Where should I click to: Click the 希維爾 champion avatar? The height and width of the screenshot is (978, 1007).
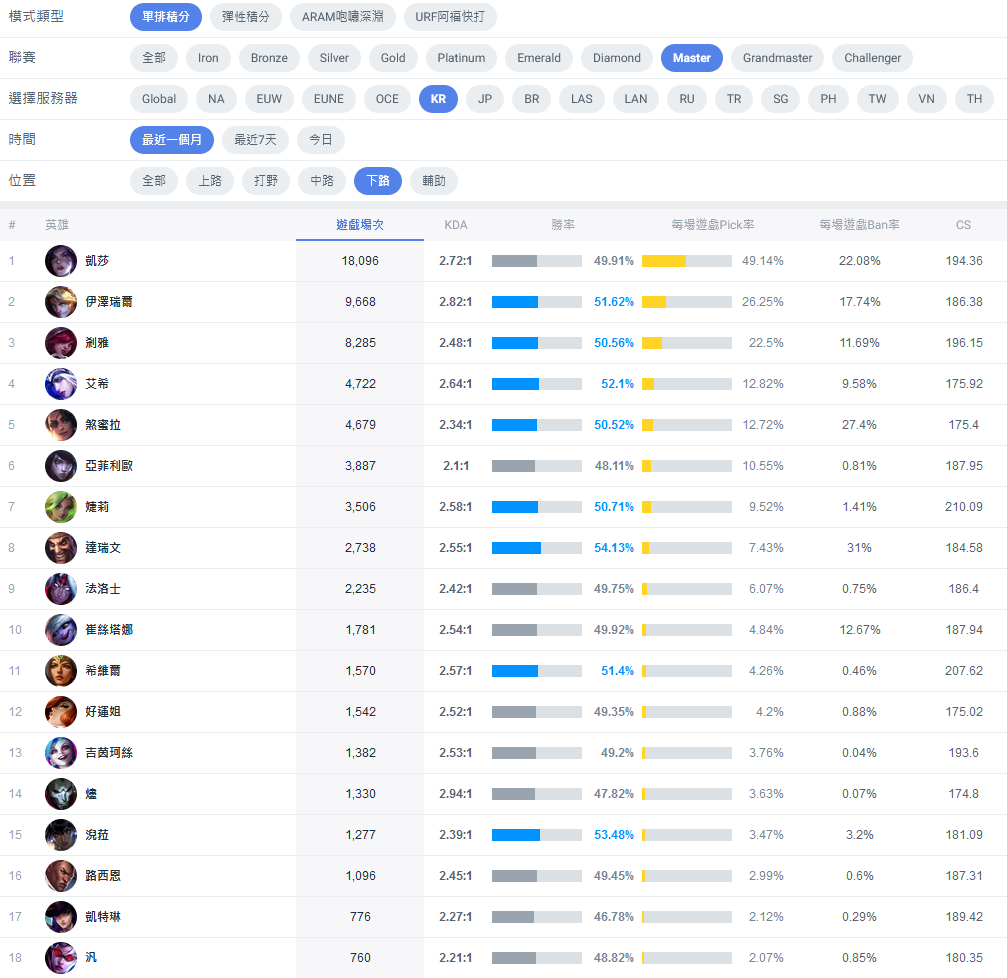(61, 671)
